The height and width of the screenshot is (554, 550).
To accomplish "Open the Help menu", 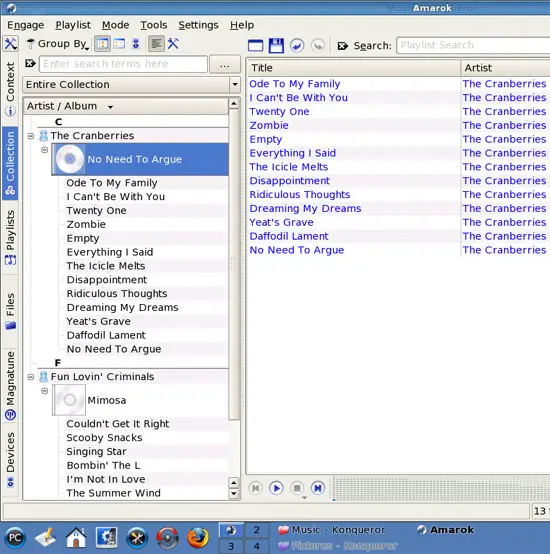I will (x=242, y=25).
